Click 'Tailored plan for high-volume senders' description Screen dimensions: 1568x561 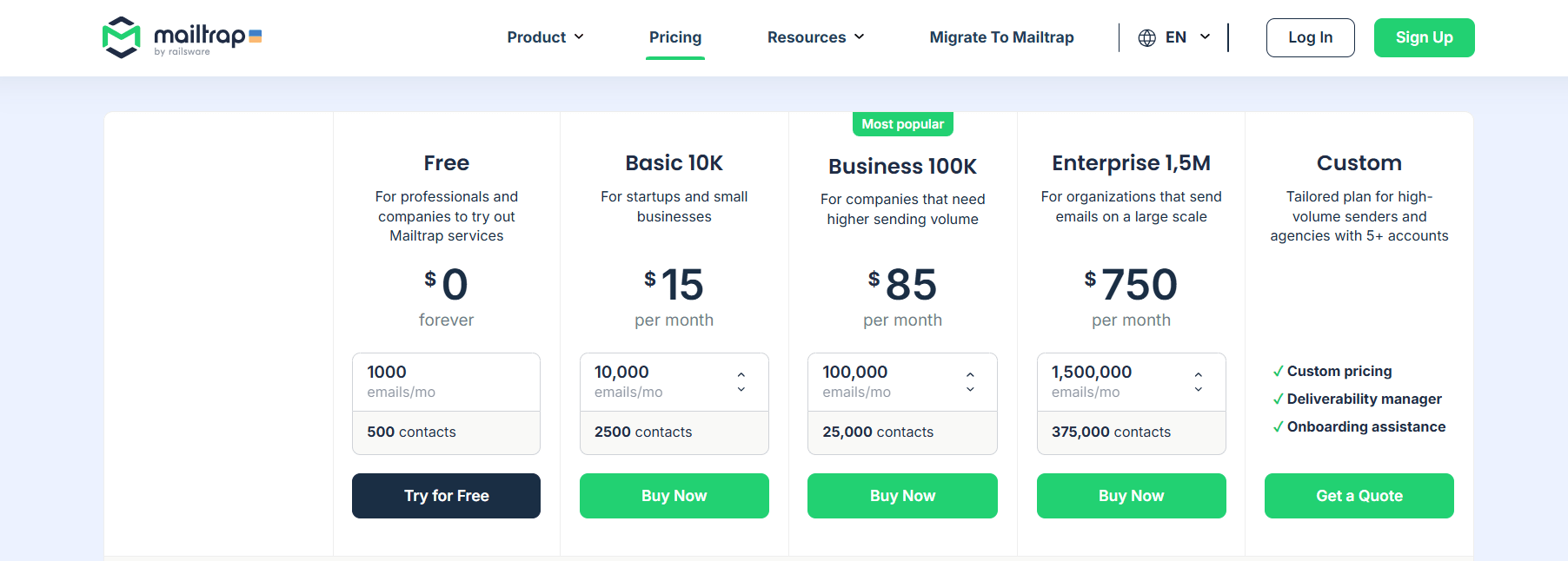tap(1359, 216)
